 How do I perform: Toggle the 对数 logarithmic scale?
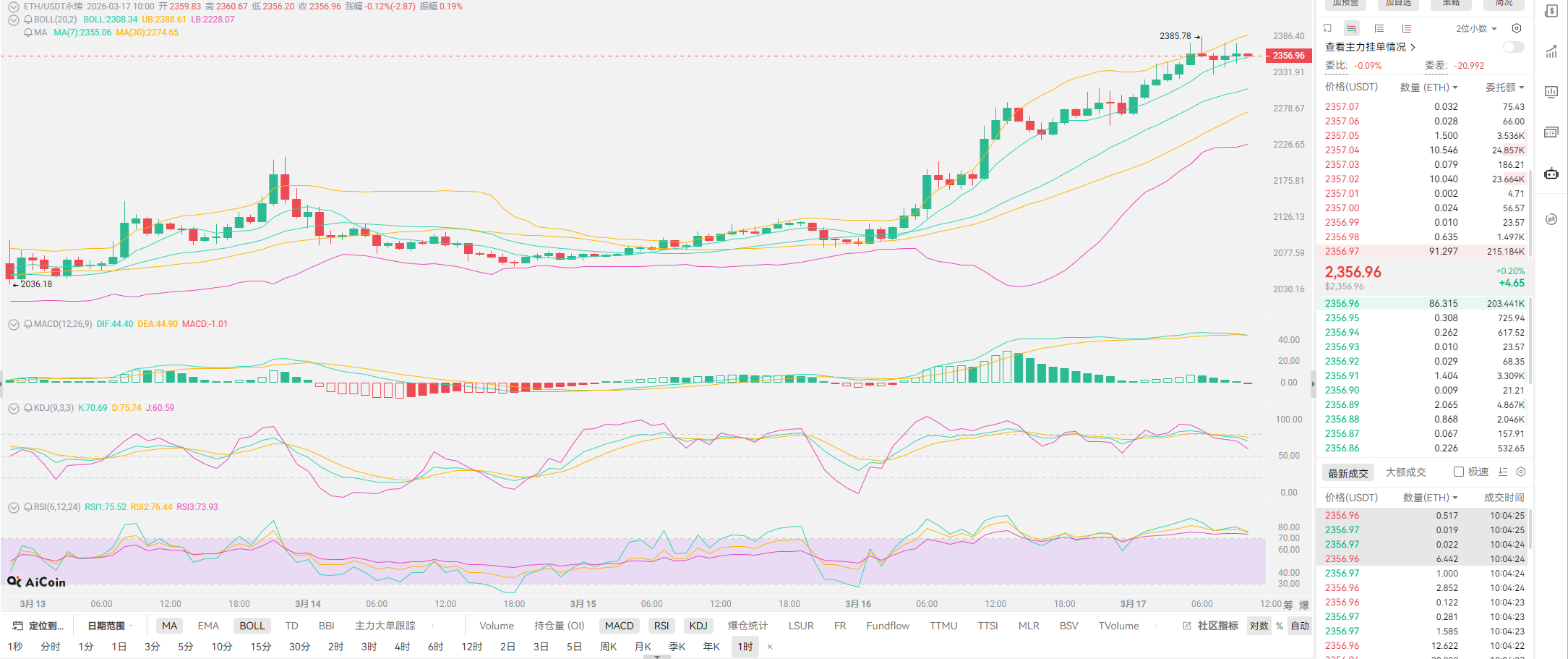coord(1259,626)
